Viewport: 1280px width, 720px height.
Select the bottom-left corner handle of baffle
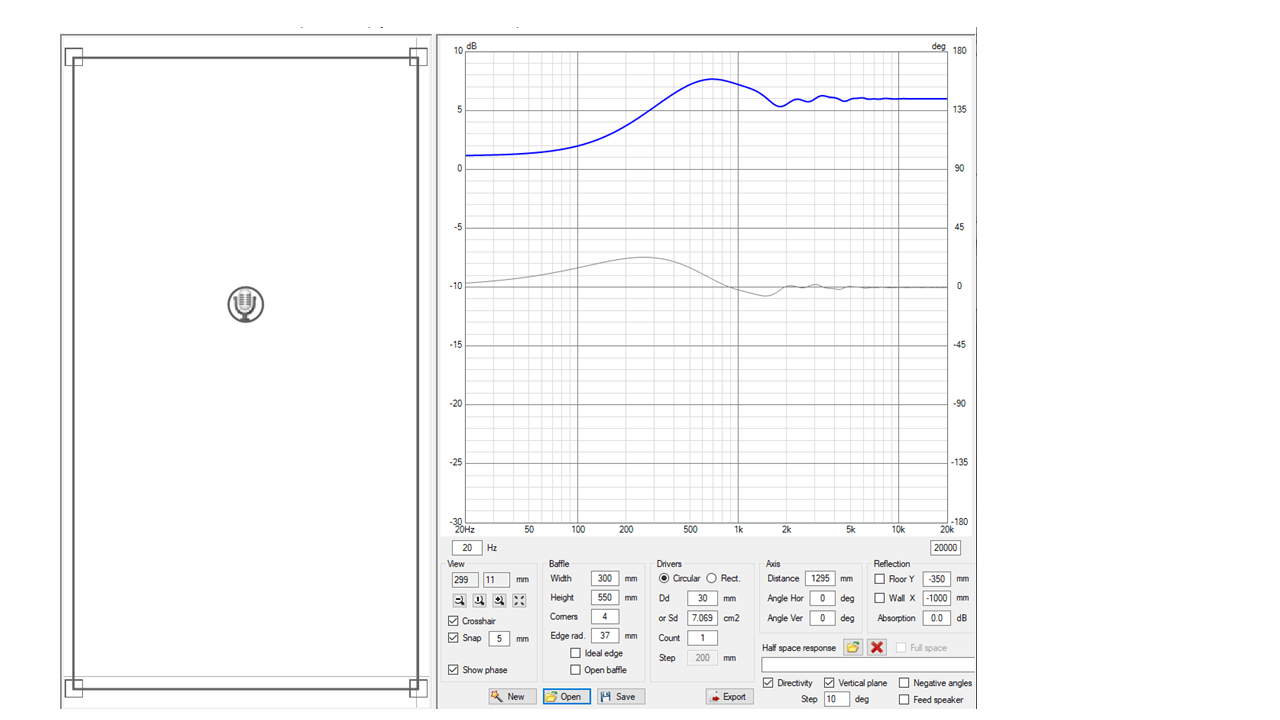74,687
